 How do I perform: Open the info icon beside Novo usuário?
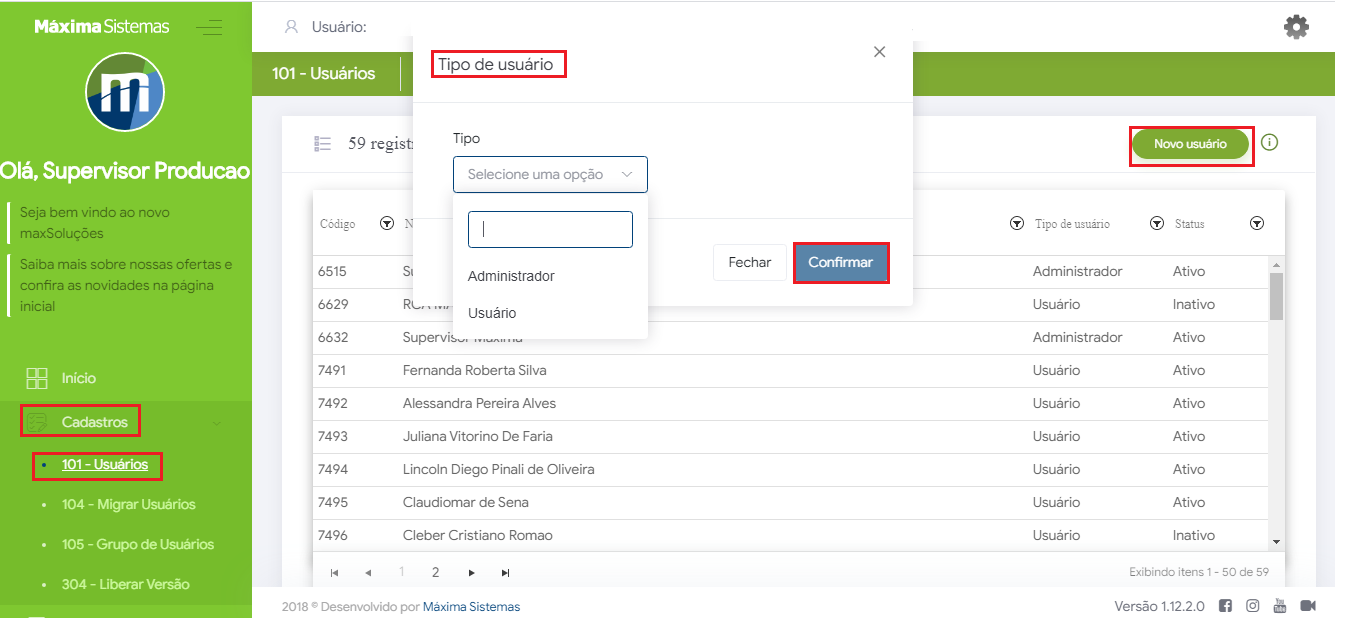coord(1270,143)
